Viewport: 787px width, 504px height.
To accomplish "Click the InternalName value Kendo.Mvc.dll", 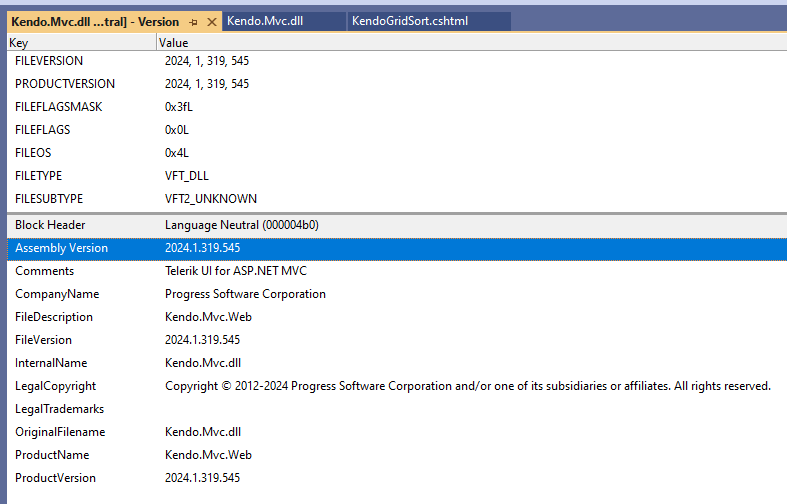I will coord(203,363).
